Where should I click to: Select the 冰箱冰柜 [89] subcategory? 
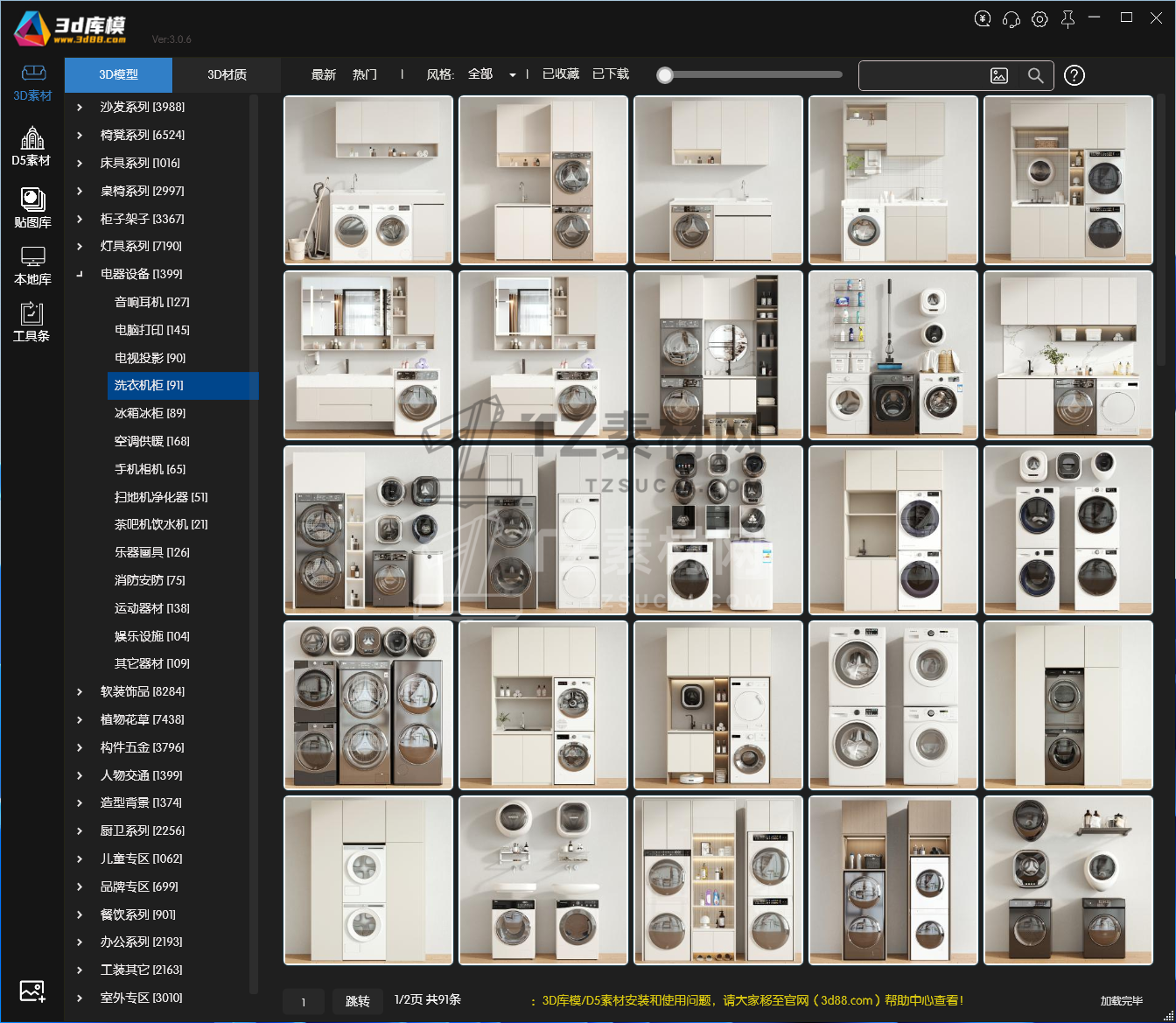150,413
